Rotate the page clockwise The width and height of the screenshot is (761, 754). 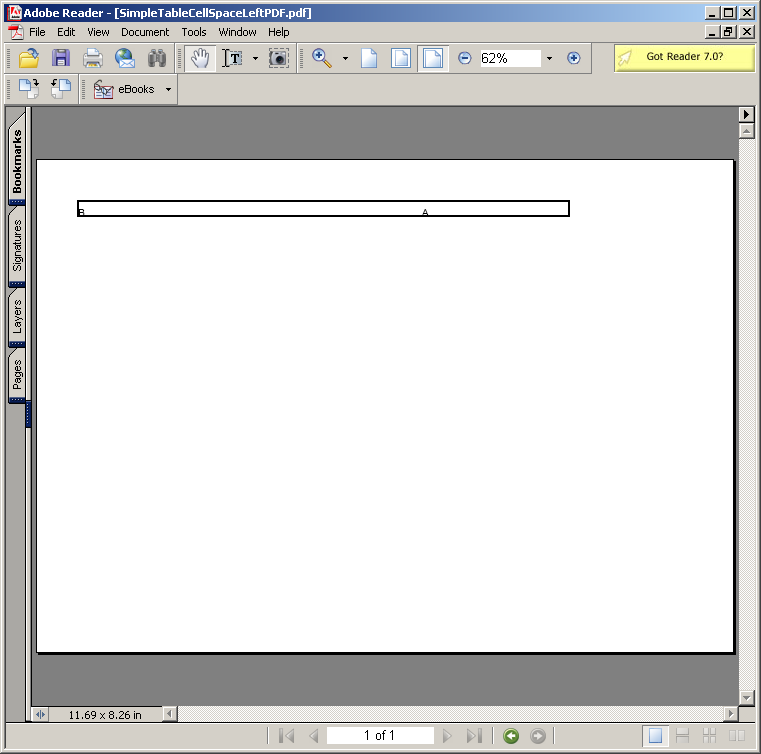pyautogui.click(x=29, y=89)
